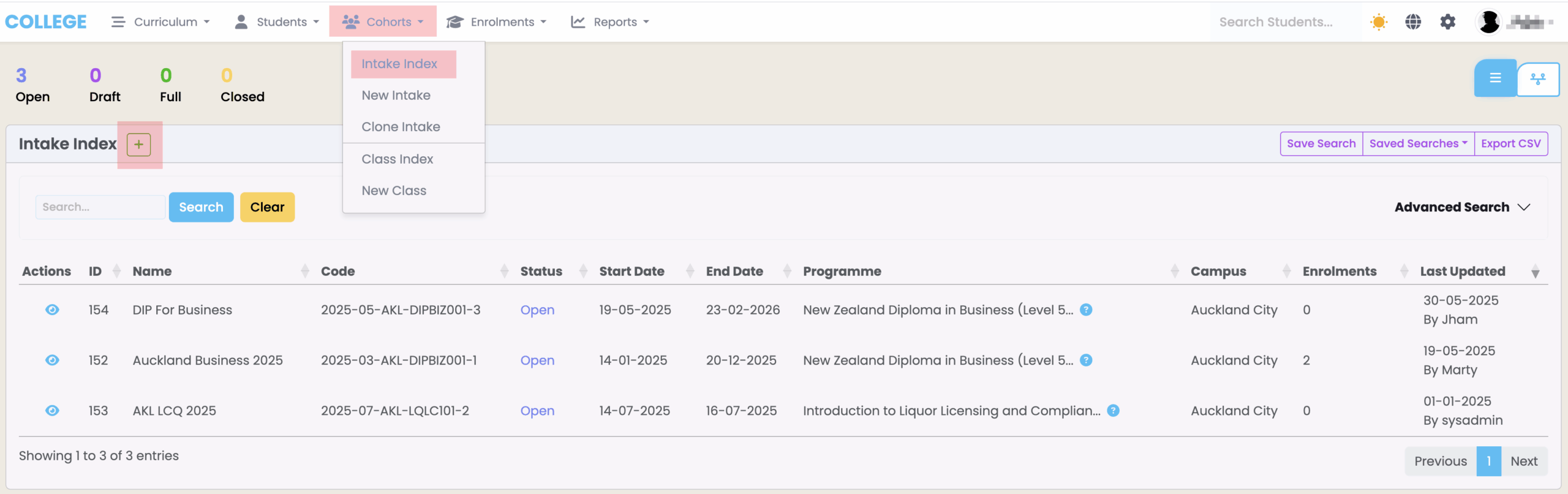
Task: Click Save Search button
Action: click(x=1321, y=143)
